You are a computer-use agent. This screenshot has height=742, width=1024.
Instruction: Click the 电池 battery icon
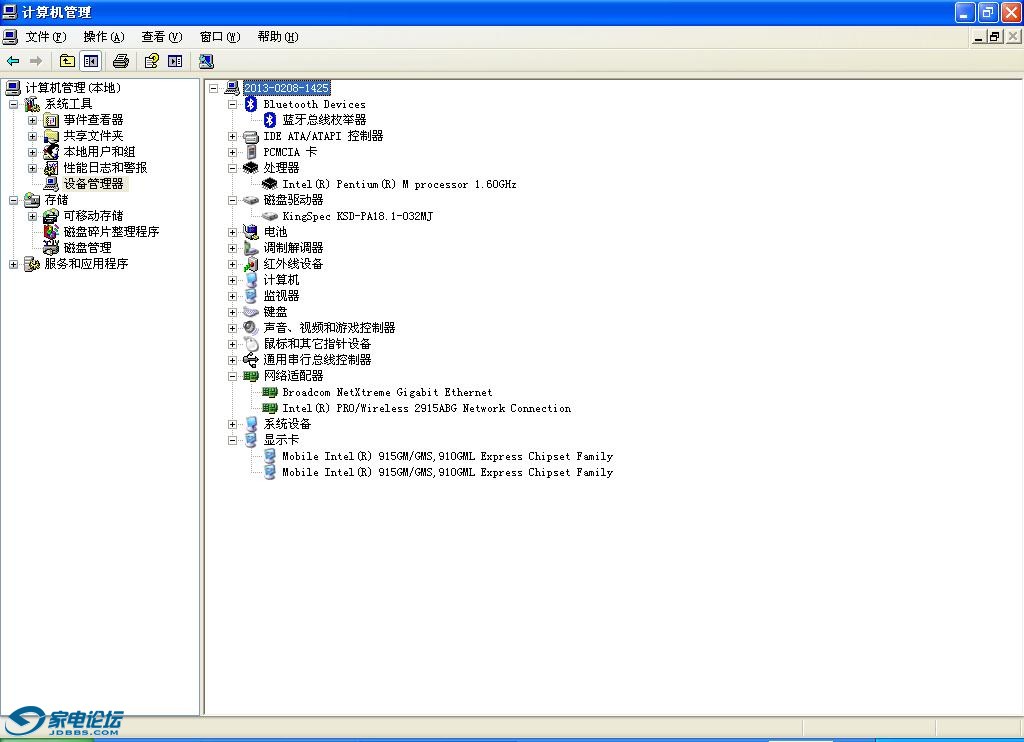(251, 232)
